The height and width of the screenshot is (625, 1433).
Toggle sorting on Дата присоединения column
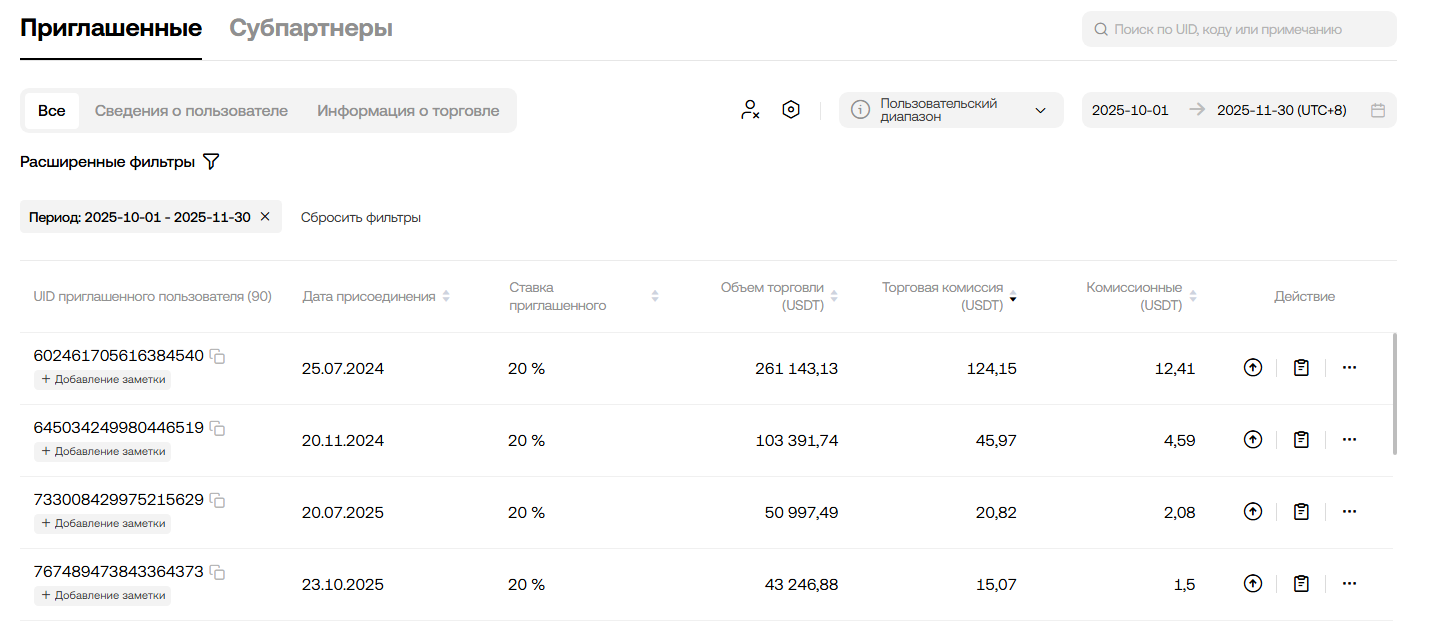click(x=446, y=297)
